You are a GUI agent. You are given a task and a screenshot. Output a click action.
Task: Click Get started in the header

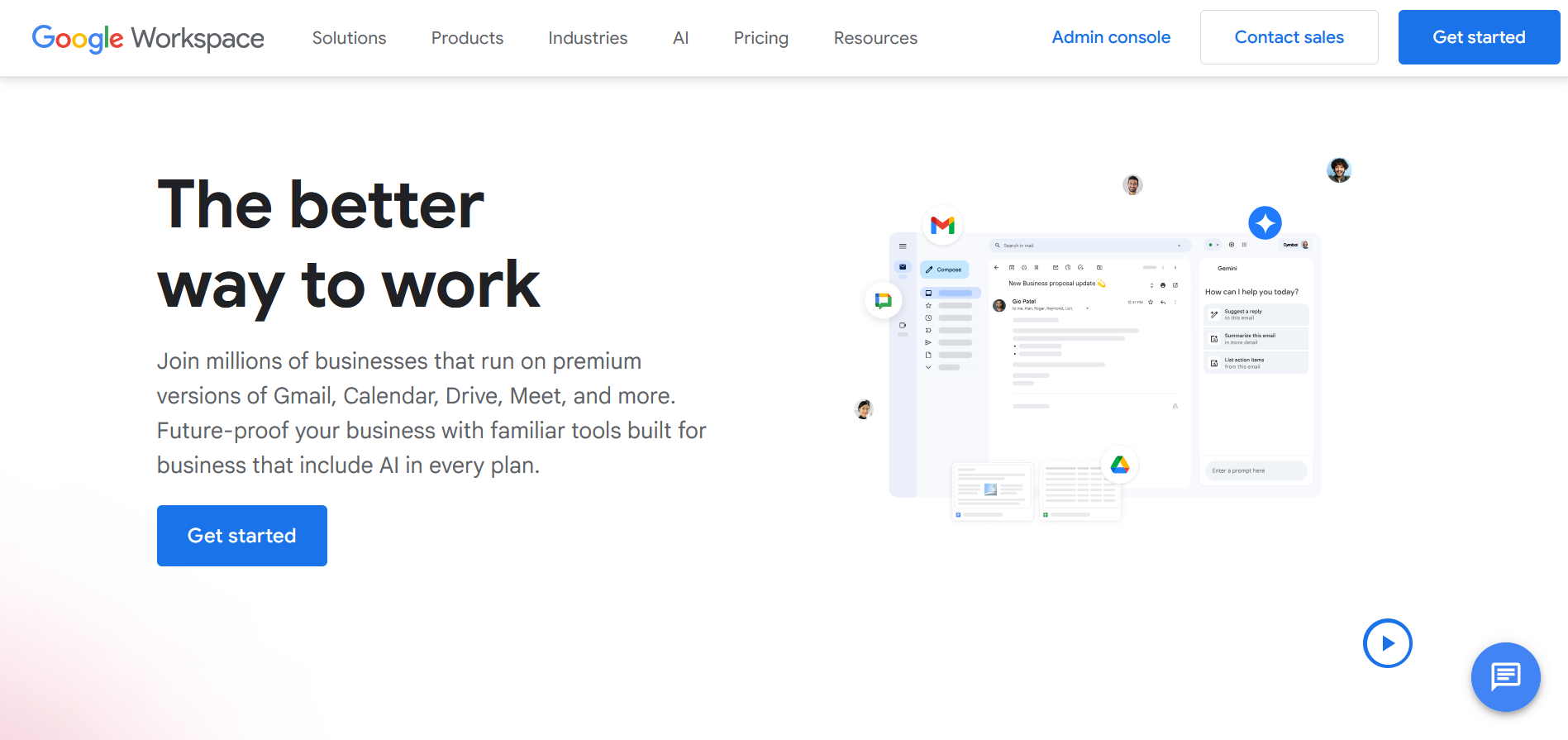click(1479, 37)
